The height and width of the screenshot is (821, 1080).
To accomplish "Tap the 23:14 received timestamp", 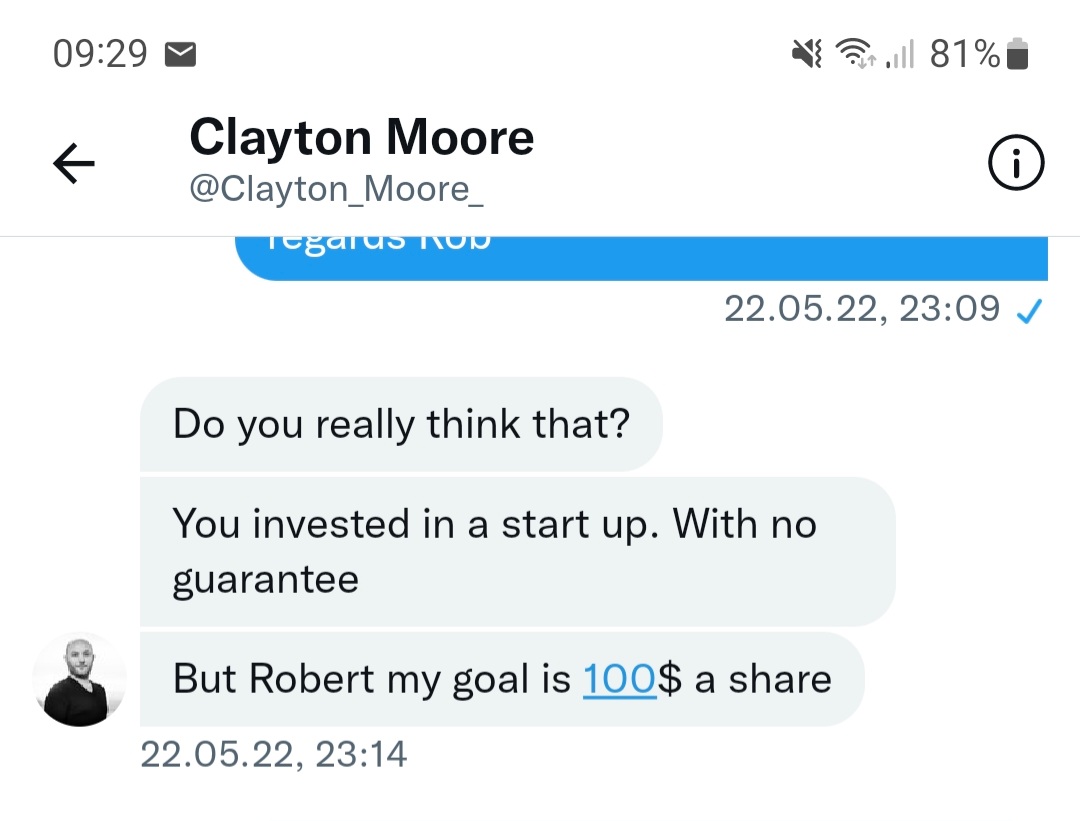I will [274, 753].
